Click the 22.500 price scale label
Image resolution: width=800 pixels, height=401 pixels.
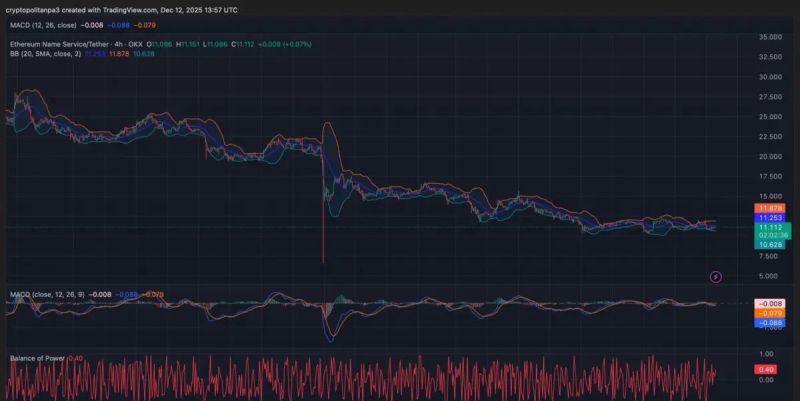770,137
